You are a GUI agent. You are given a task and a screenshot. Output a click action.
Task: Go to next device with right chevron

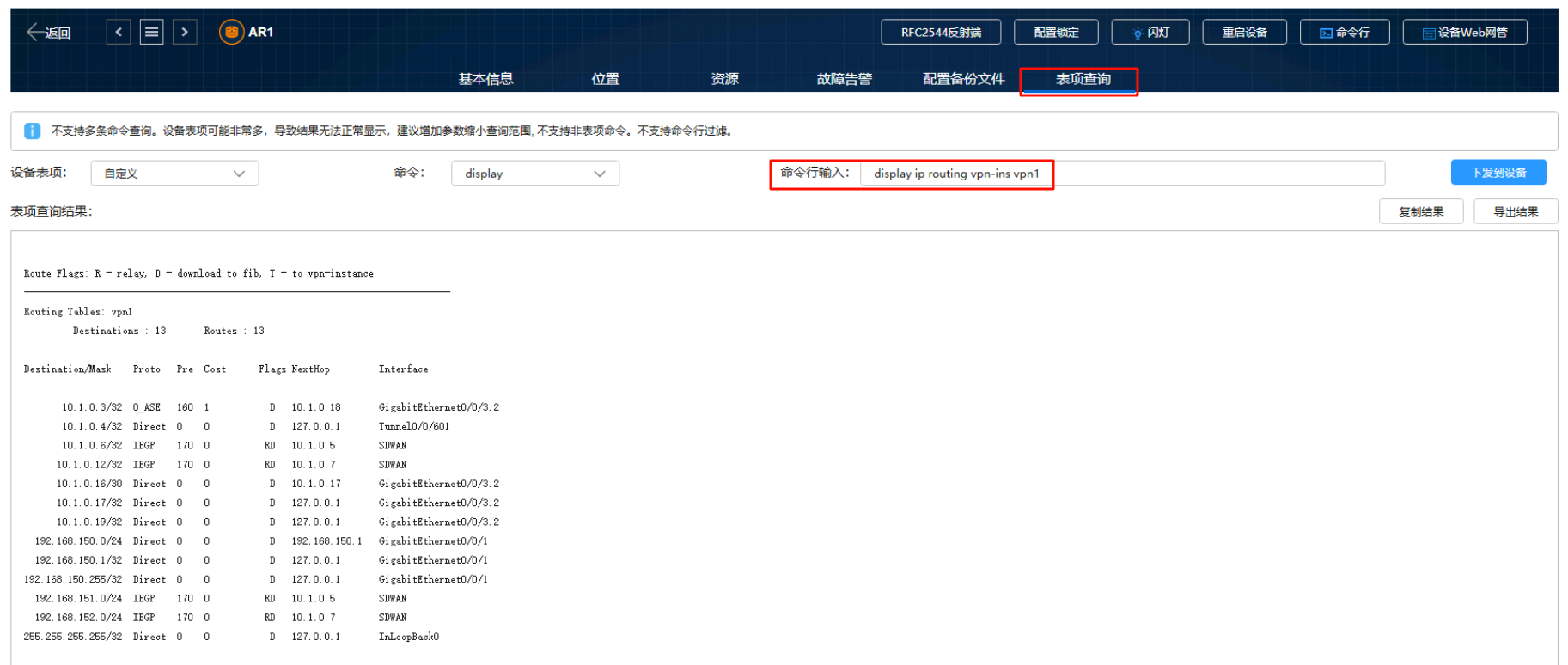(185, 33)
